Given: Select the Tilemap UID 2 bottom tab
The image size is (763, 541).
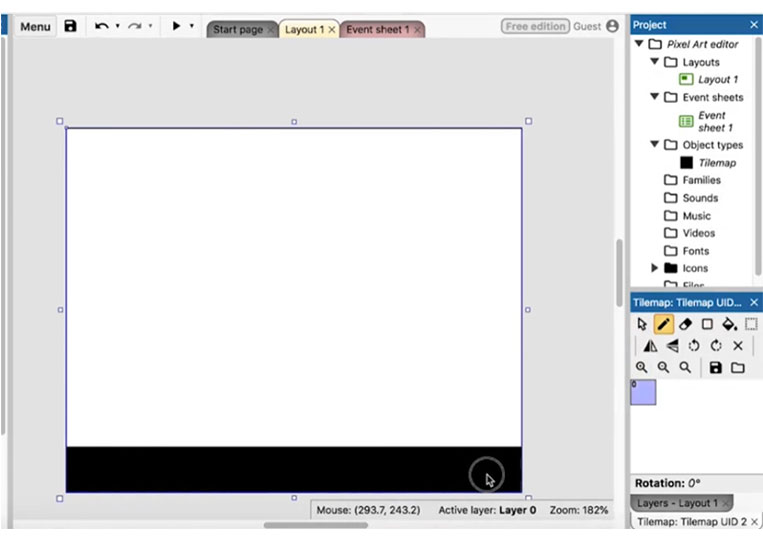Looking at the screenshot, I should point(691,522).
